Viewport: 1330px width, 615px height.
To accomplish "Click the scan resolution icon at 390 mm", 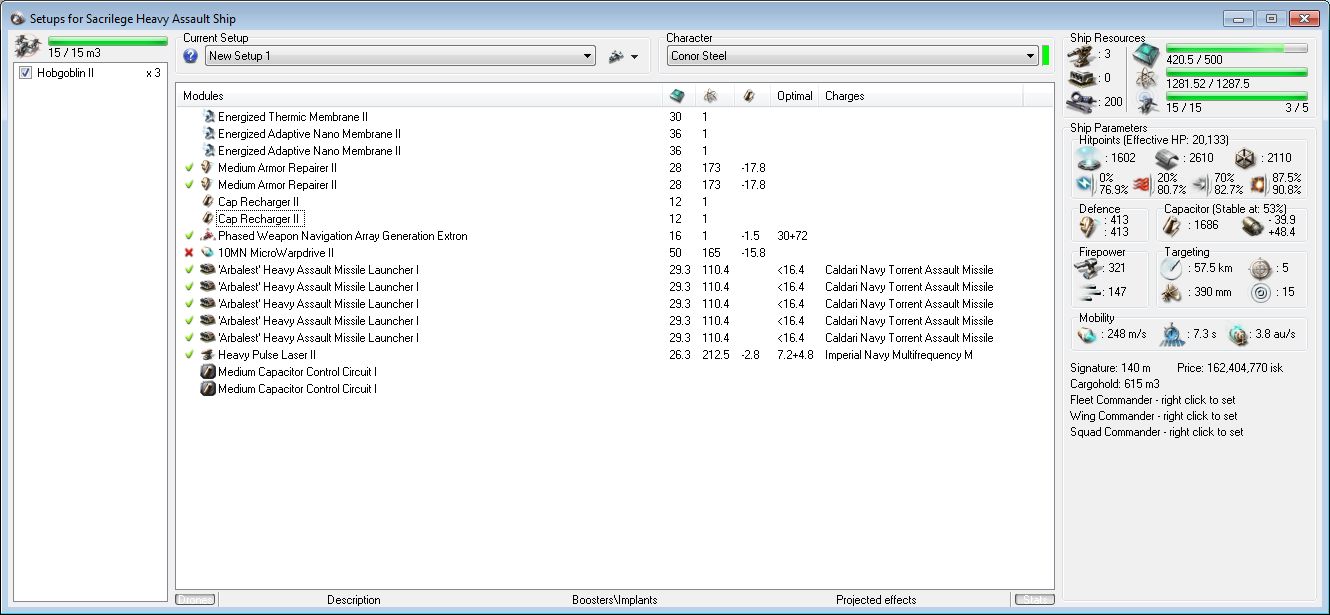I will coord(1172,292).
